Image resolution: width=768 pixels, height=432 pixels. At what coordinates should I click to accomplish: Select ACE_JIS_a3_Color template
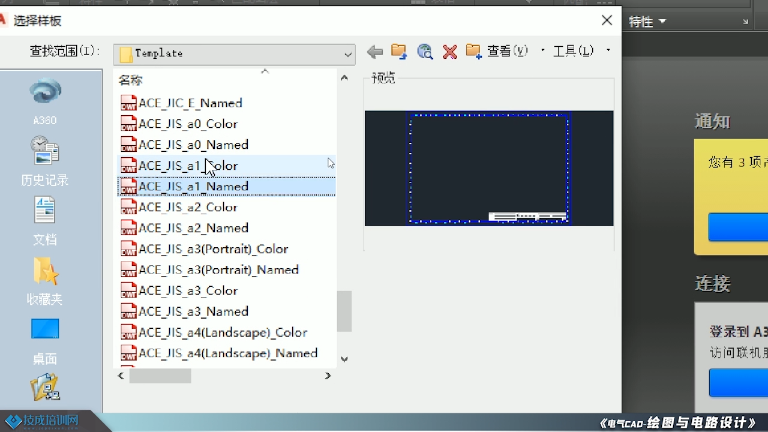(188, 290)
